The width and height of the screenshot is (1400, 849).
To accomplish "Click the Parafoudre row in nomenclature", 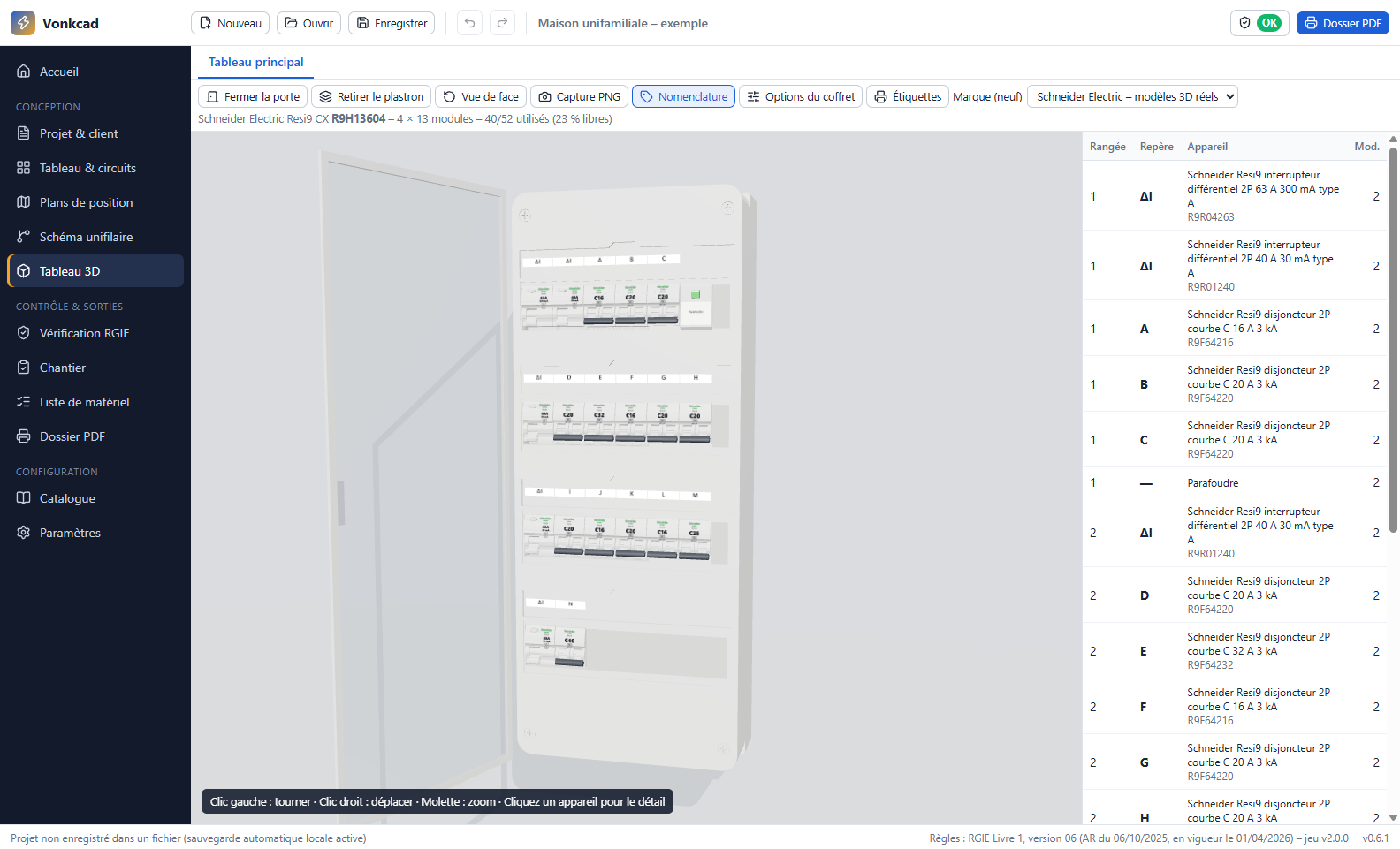I will pyautogui.click(x=1236, y=482).
